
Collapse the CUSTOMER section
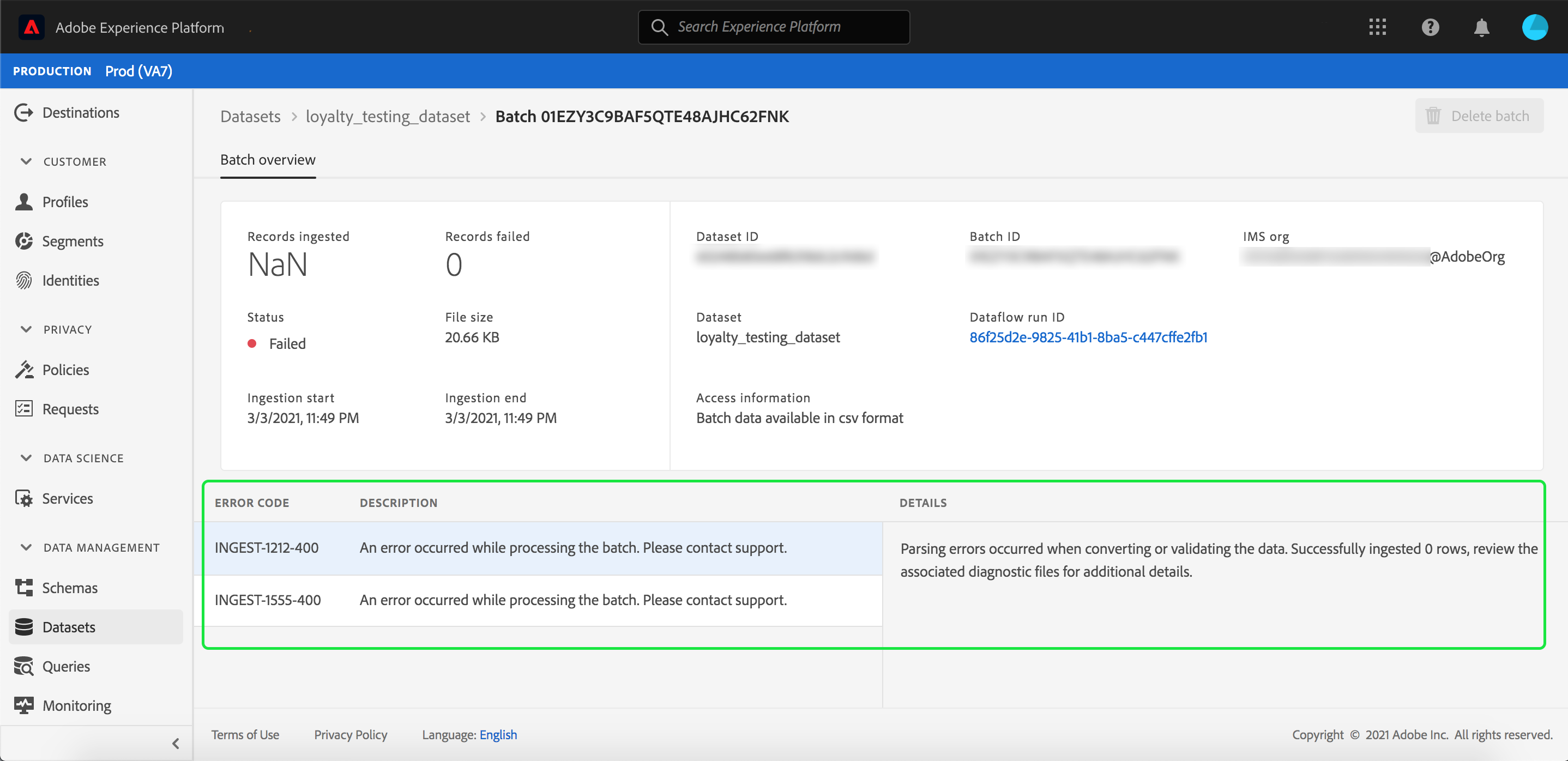(x=26, y=161)
